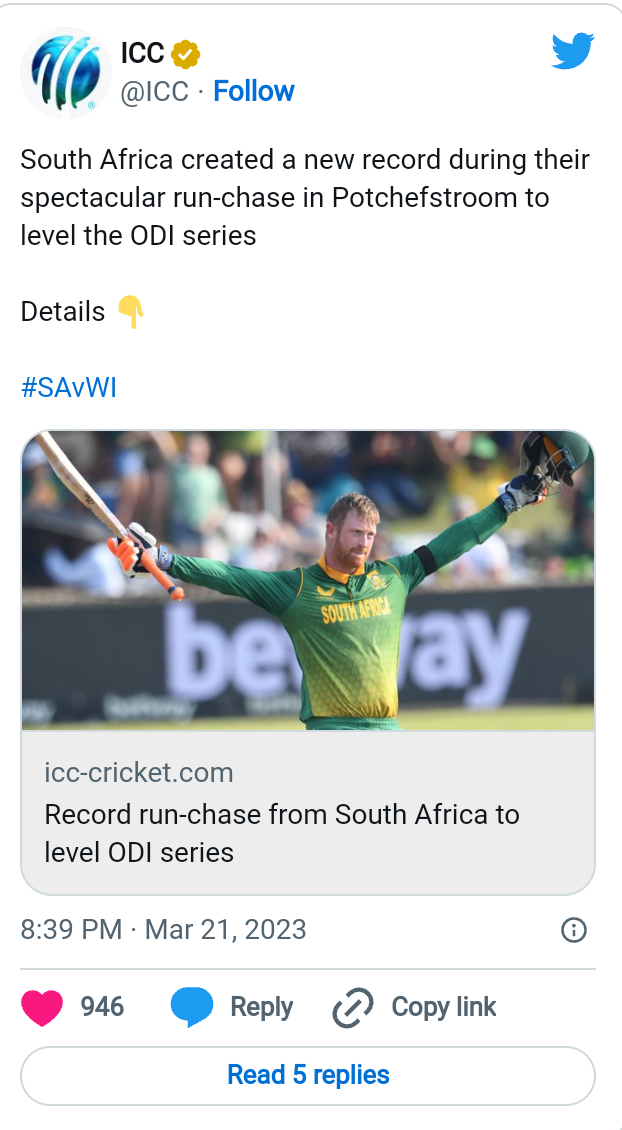
Task: Follow the ICC account
Action: click(254, 91)
